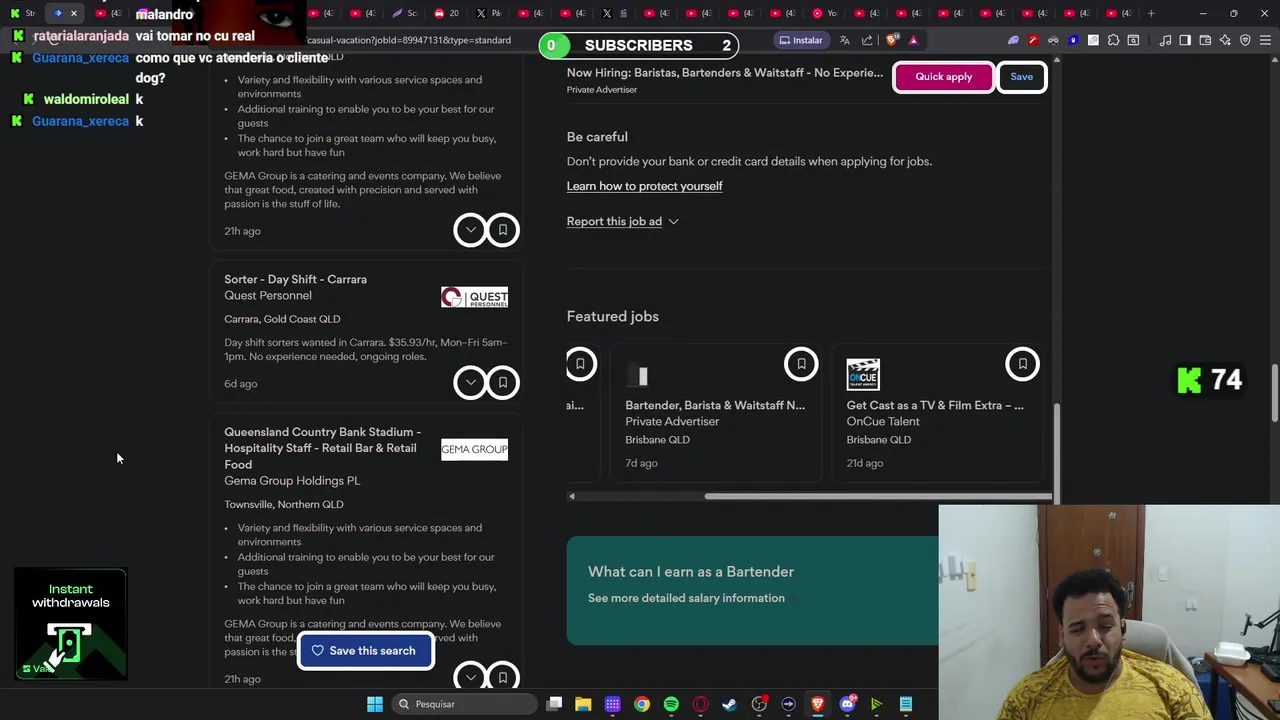Open the Queensland Country Bank Stadium job title

click(322, 448)
